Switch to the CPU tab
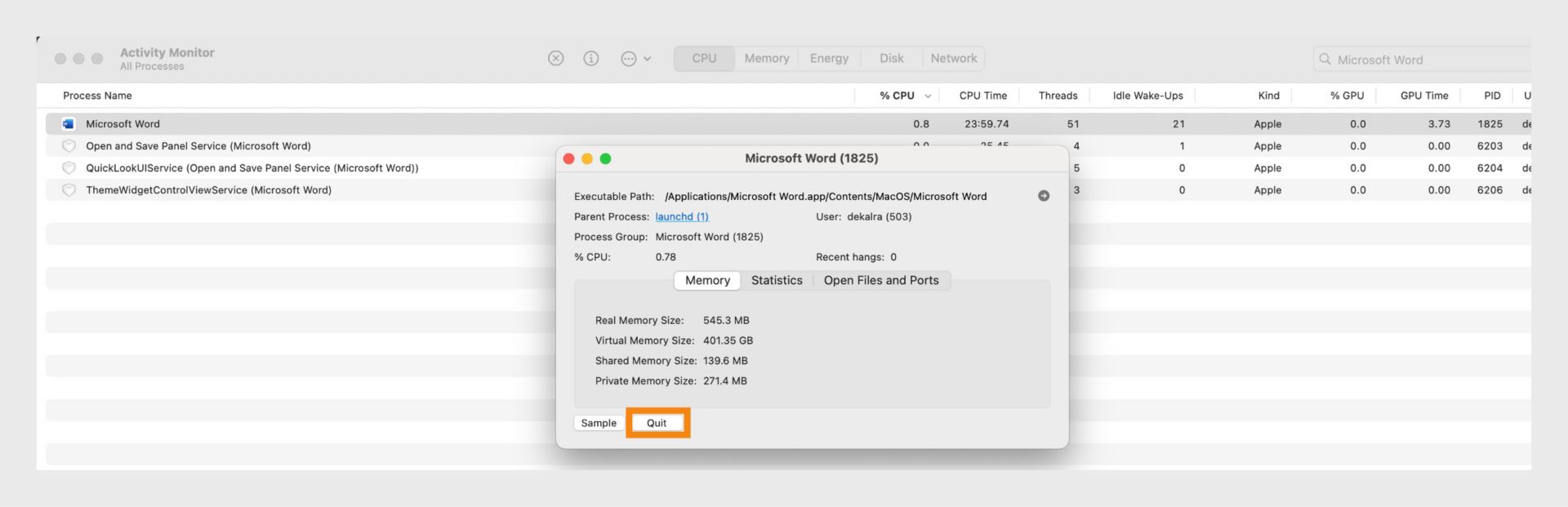1568x507 pixels. pyautogui.click(x=704, y=59)
